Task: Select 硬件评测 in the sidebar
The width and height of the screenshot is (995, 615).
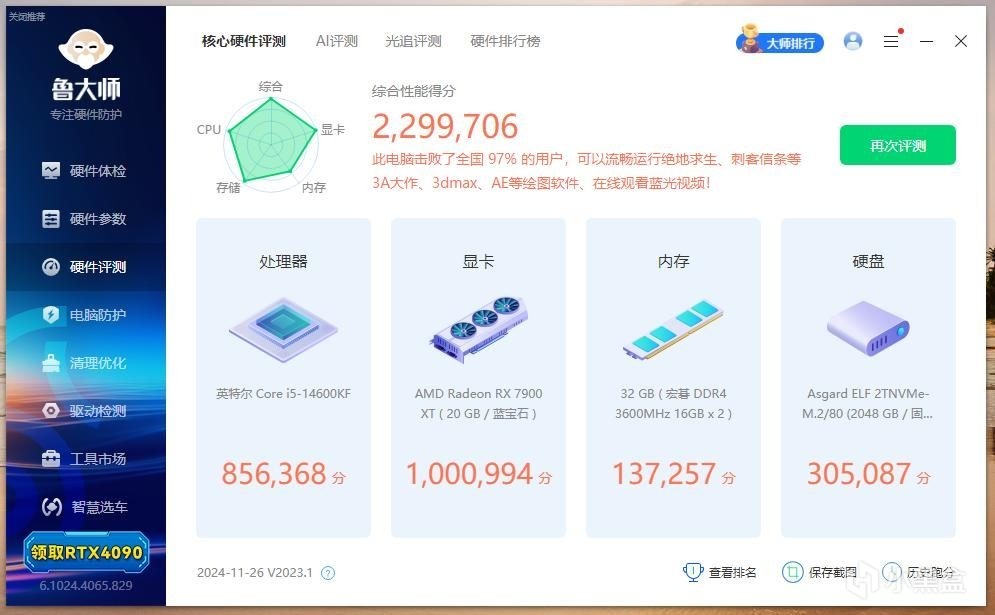Action: [86, 267]
